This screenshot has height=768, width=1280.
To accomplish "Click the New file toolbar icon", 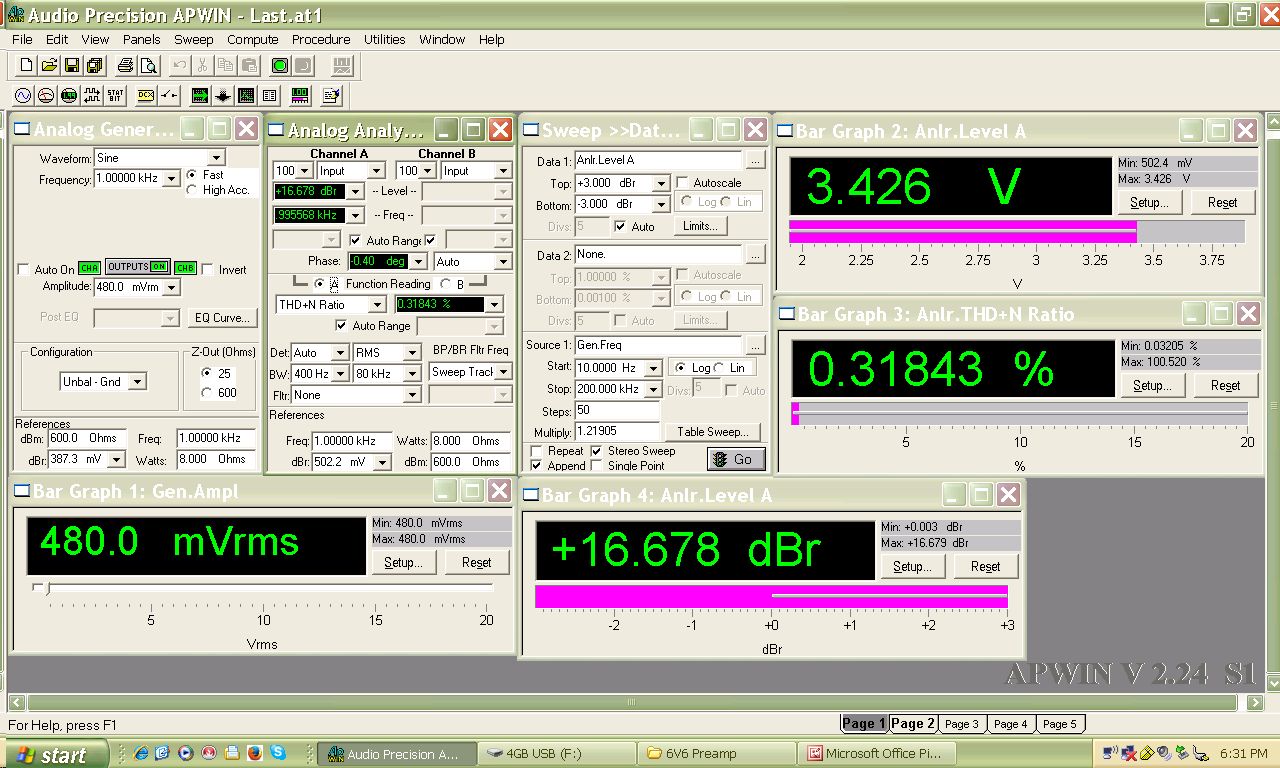I will (26, 66).
